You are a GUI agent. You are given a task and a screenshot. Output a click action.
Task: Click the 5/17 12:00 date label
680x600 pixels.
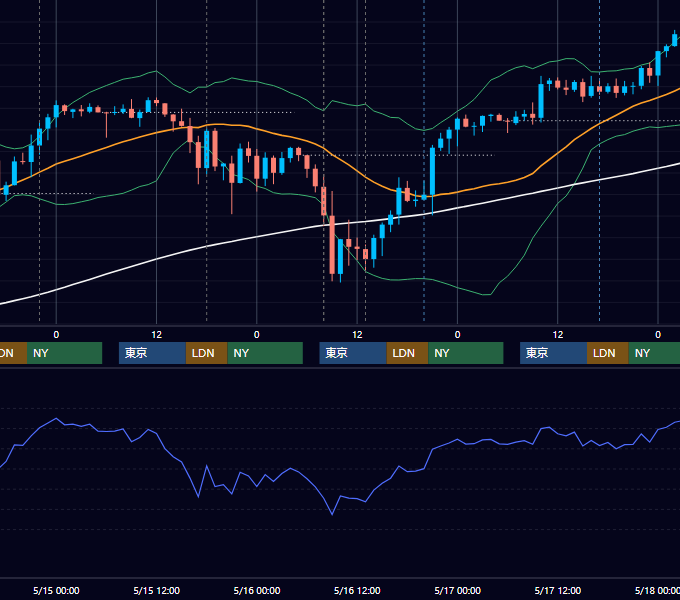click(558, 590)
